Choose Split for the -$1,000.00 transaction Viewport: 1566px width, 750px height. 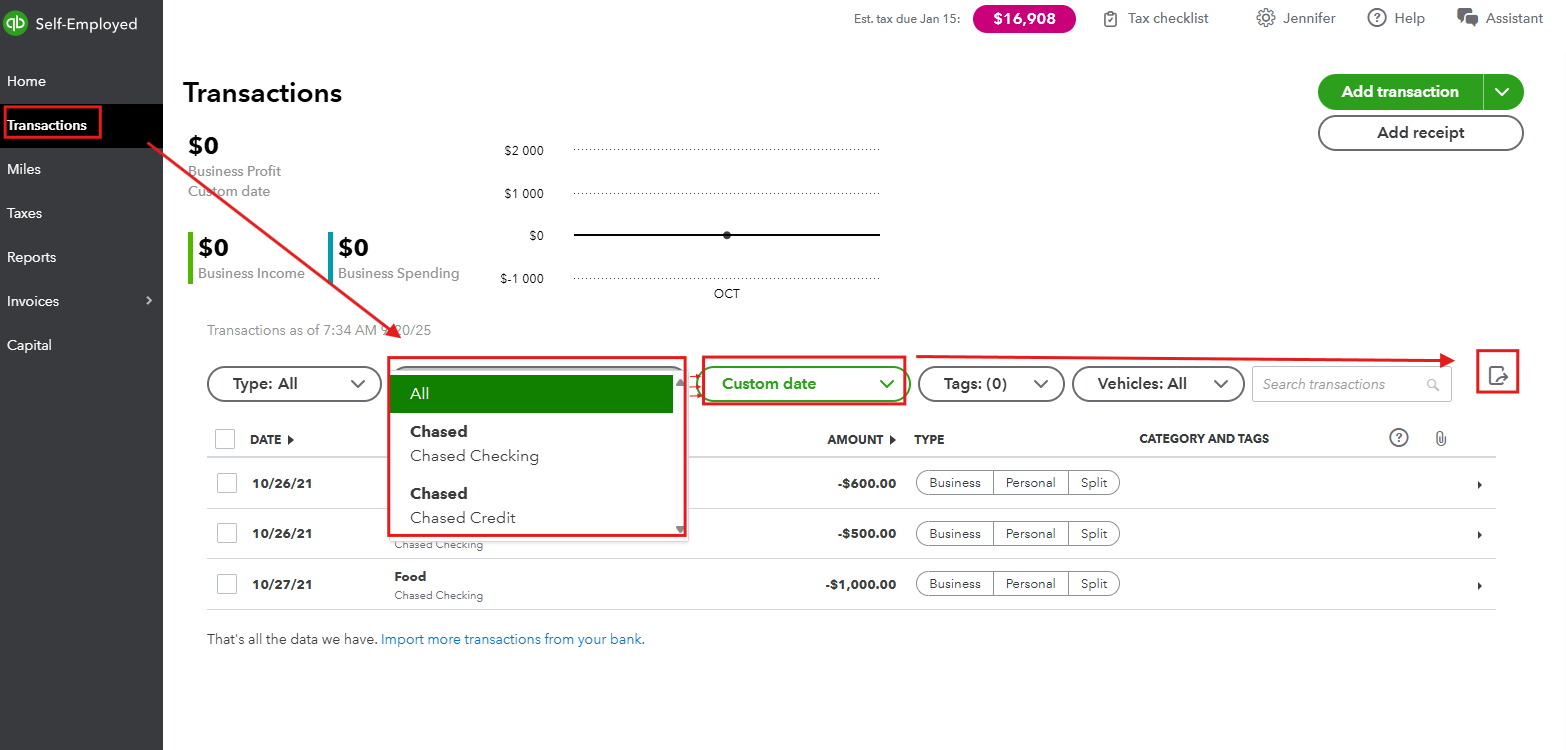[1094, 583]
